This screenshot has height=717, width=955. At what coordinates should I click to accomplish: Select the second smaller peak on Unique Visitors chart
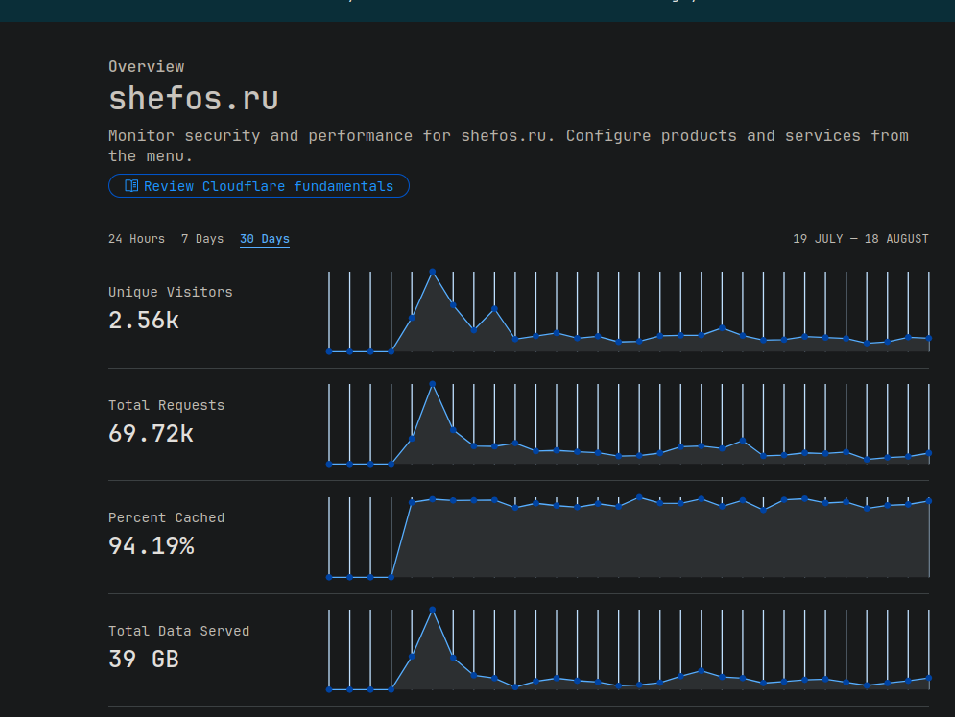click(x=494, y=309)
